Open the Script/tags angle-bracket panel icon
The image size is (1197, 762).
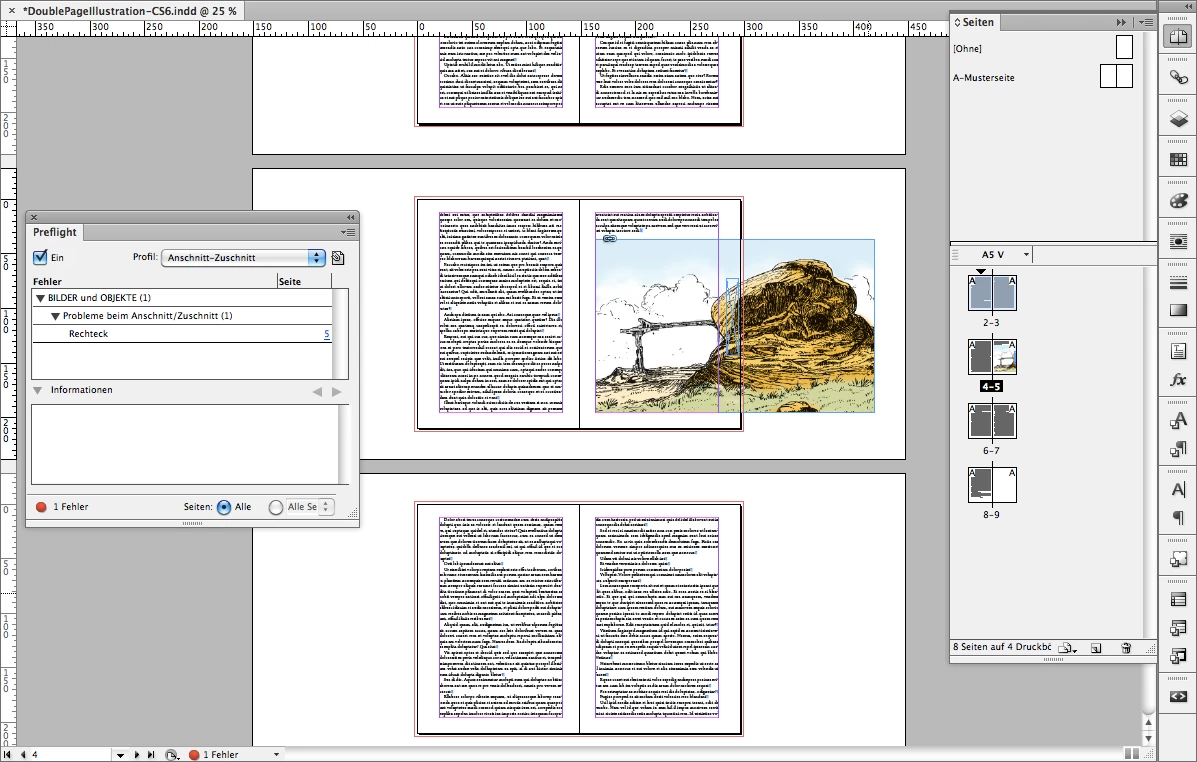pos(1178,696)
